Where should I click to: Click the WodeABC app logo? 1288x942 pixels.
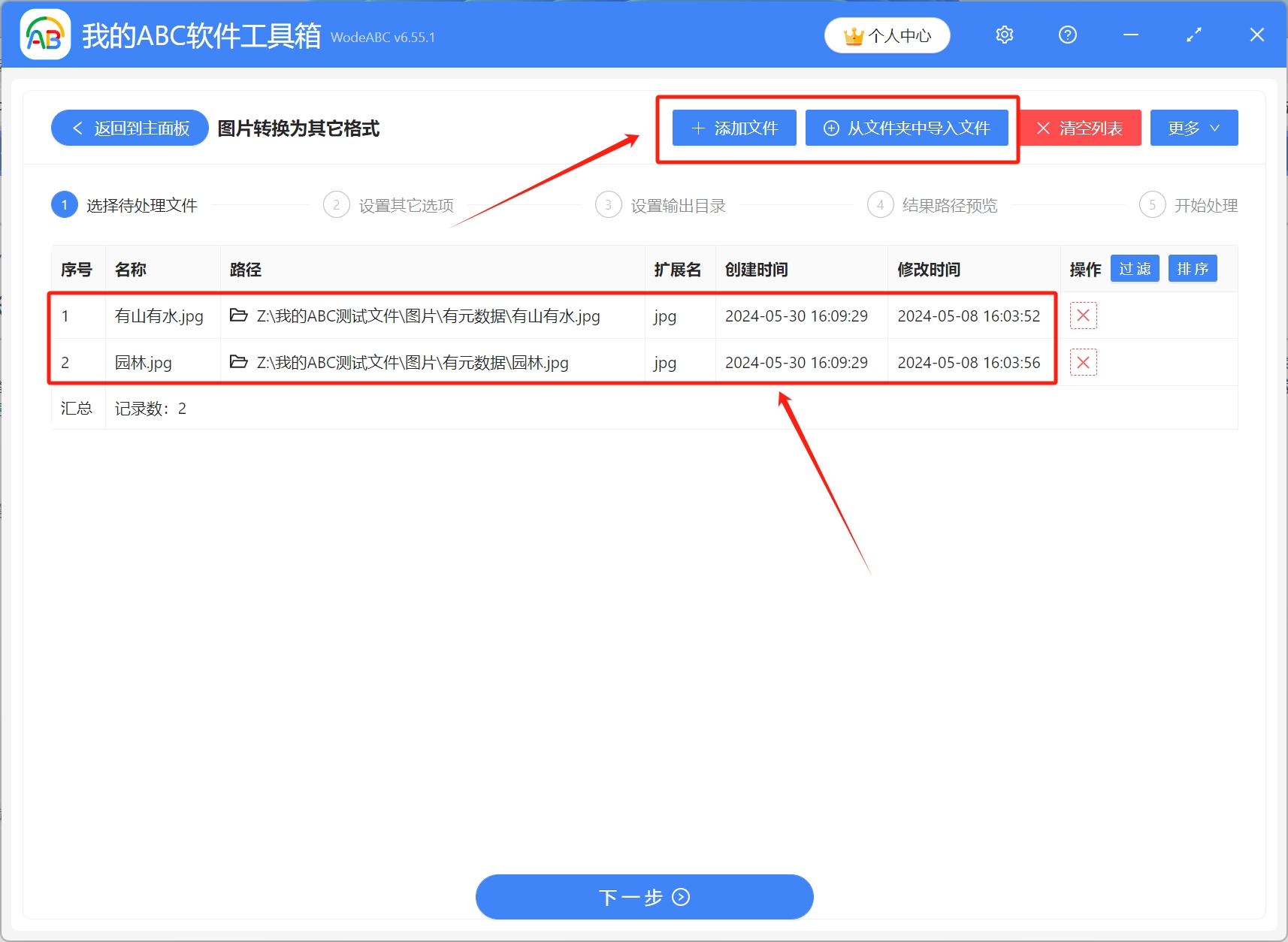[45, 35]
